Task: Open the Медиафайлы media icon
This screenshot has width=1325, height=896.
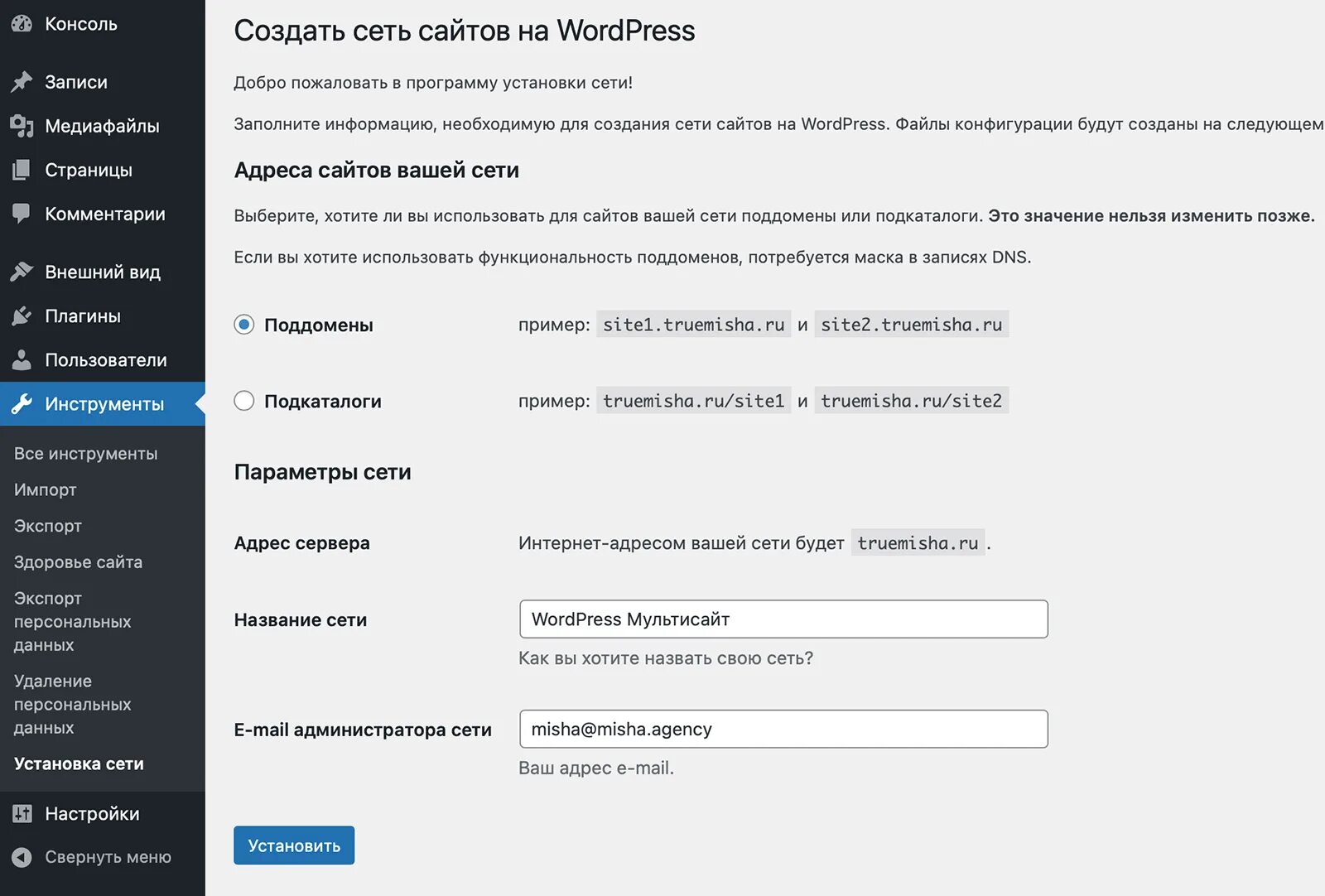Action: [22, 126]
